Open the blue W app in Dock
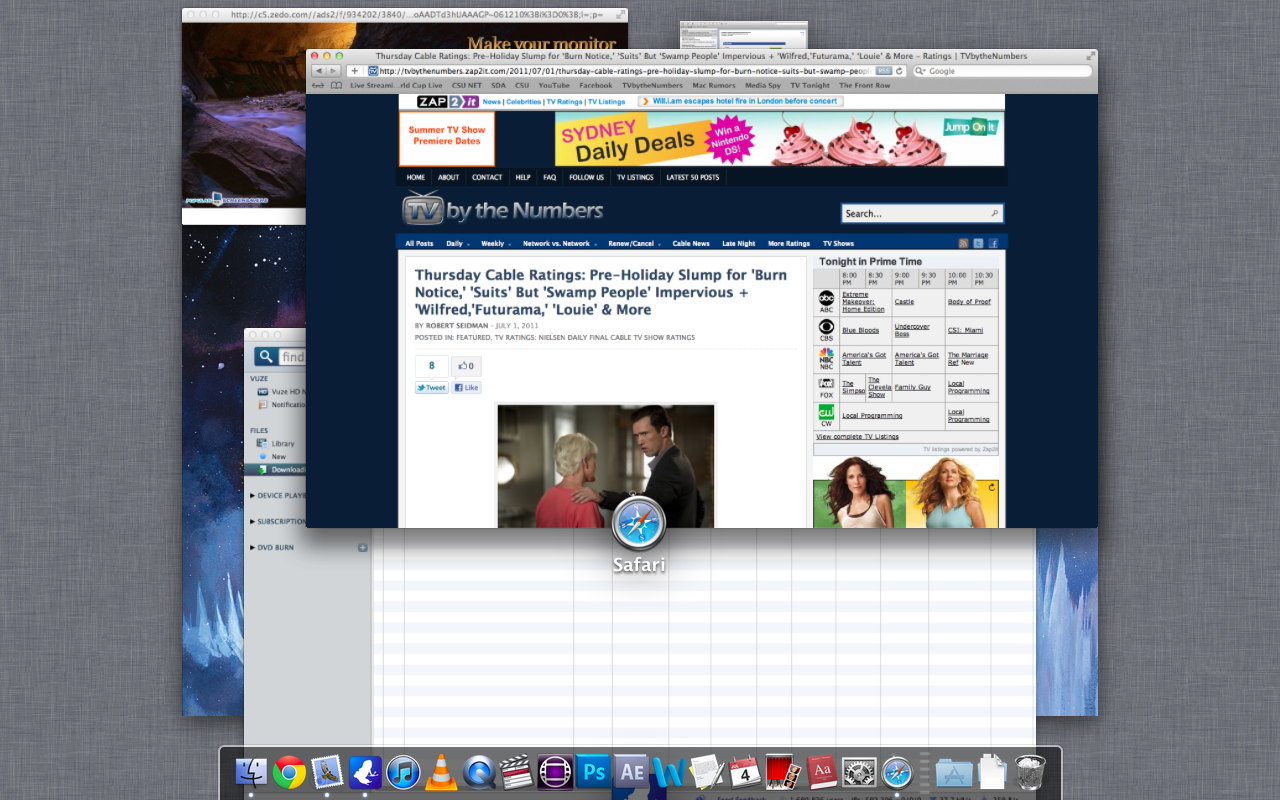The image size is (1280, 800). [668, 771]
